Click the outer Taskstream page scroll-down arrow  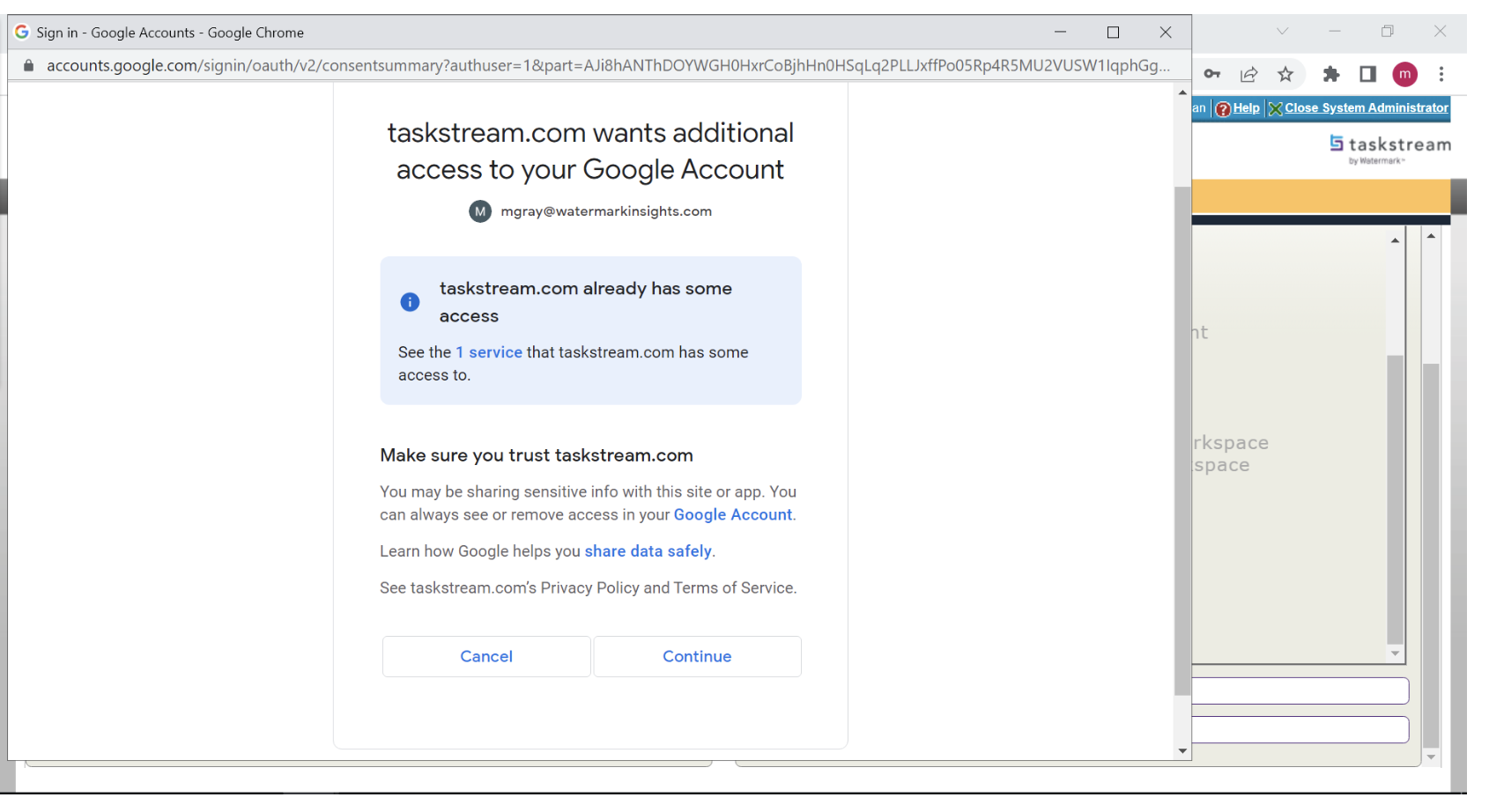click(1431, 757)
